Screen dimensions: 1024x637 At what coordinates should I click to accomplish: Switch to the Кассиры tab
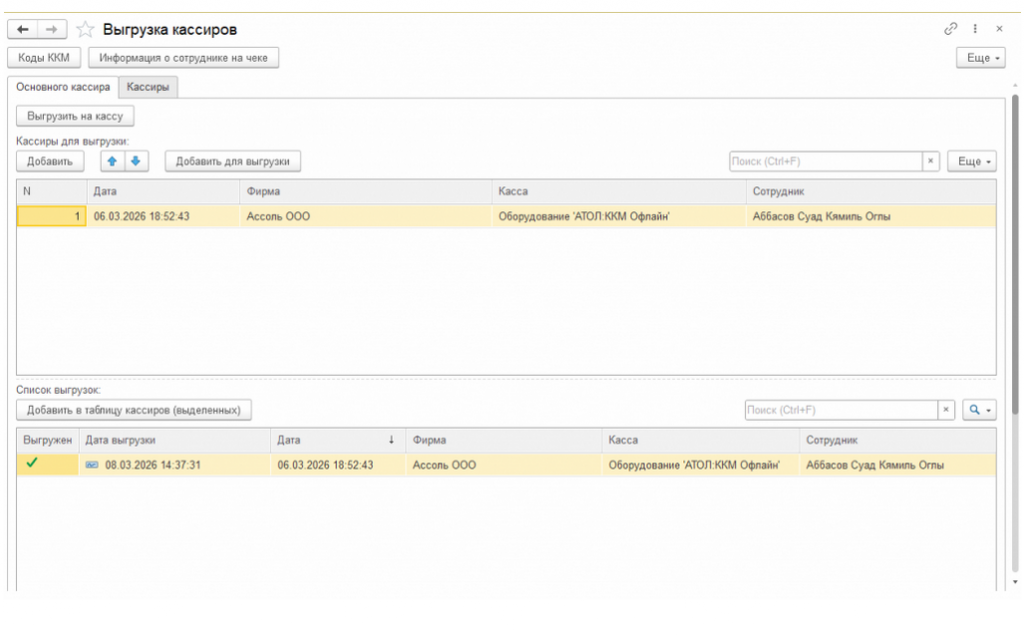click(x=148, y=87)
